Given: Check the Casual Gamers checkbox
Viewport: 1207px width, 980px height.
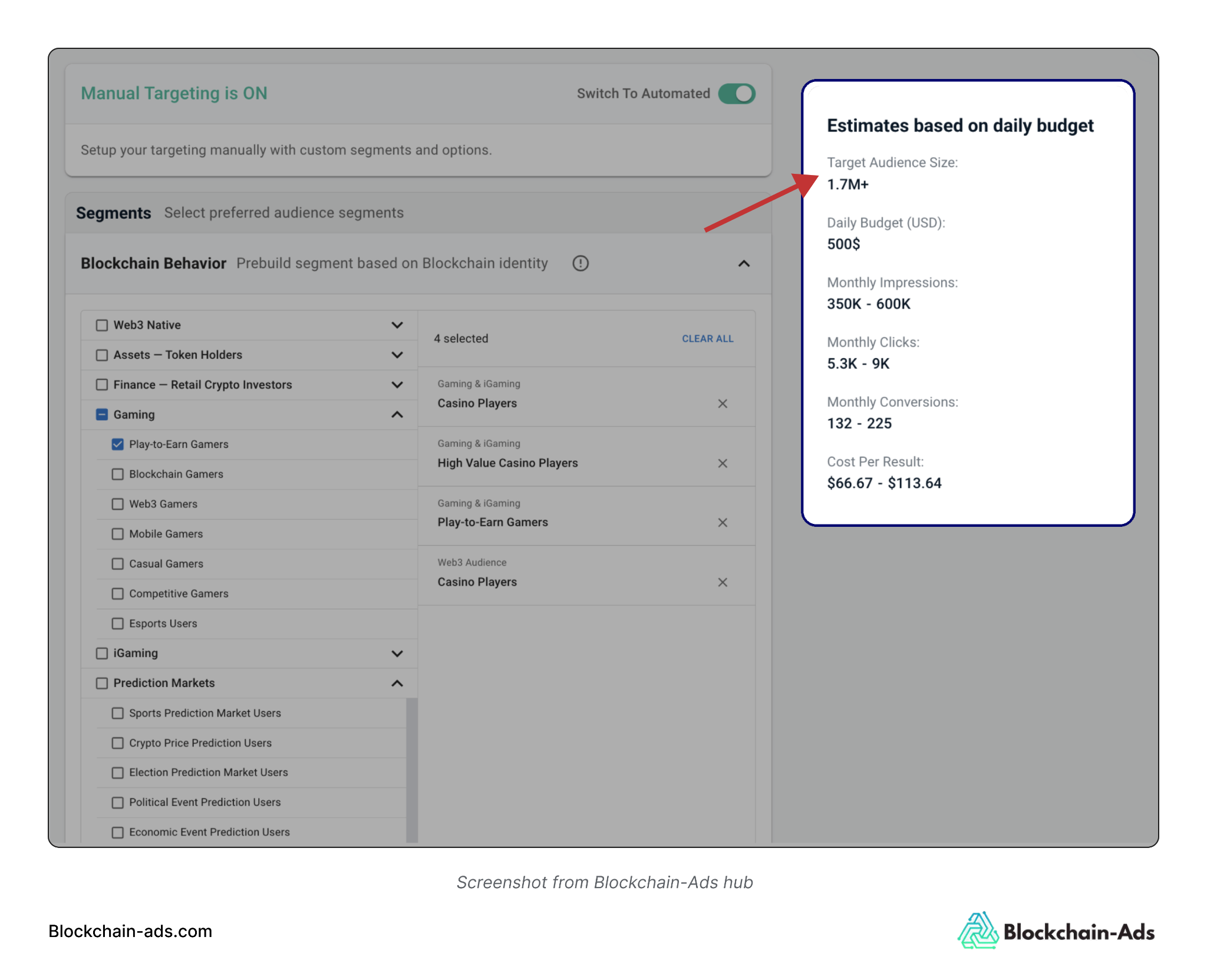Looking at the screenshot, I should click(x=118, y=564).
